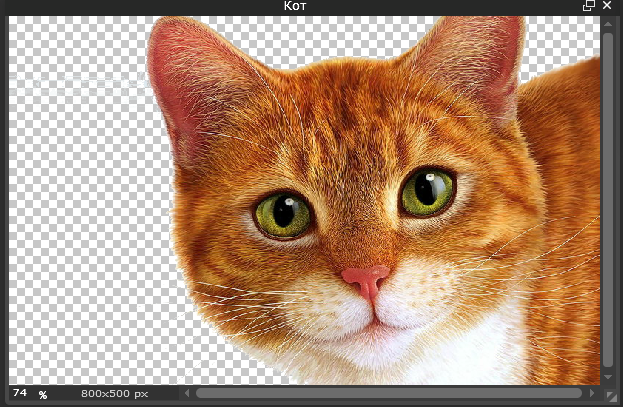
Task: Click the vertical scrollbar up arrow
Action: [x=608, y=24]
